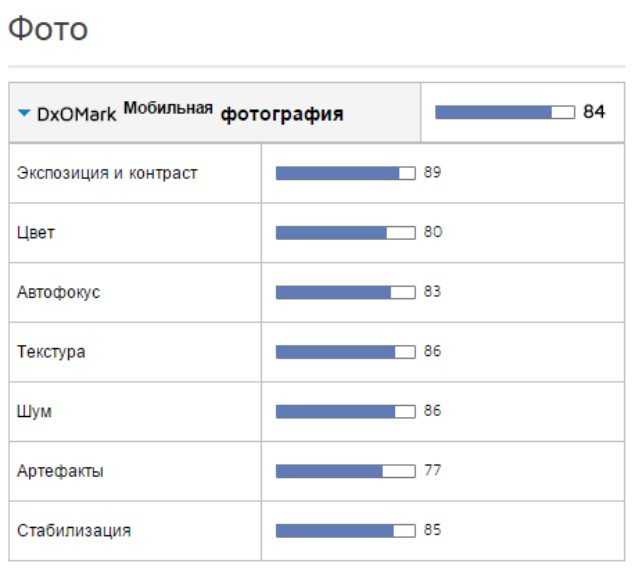Image resolution: width=635 pixels, height=578 pixels.
Task: Click the DxOMark Мобильная фотография header
Action: 190,113
